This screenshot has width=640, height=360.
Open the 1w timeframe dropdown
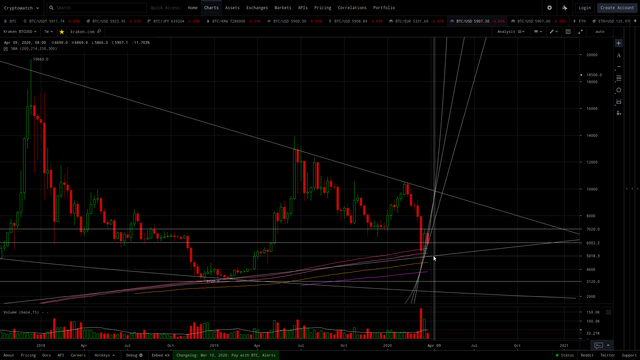[48, 32]
